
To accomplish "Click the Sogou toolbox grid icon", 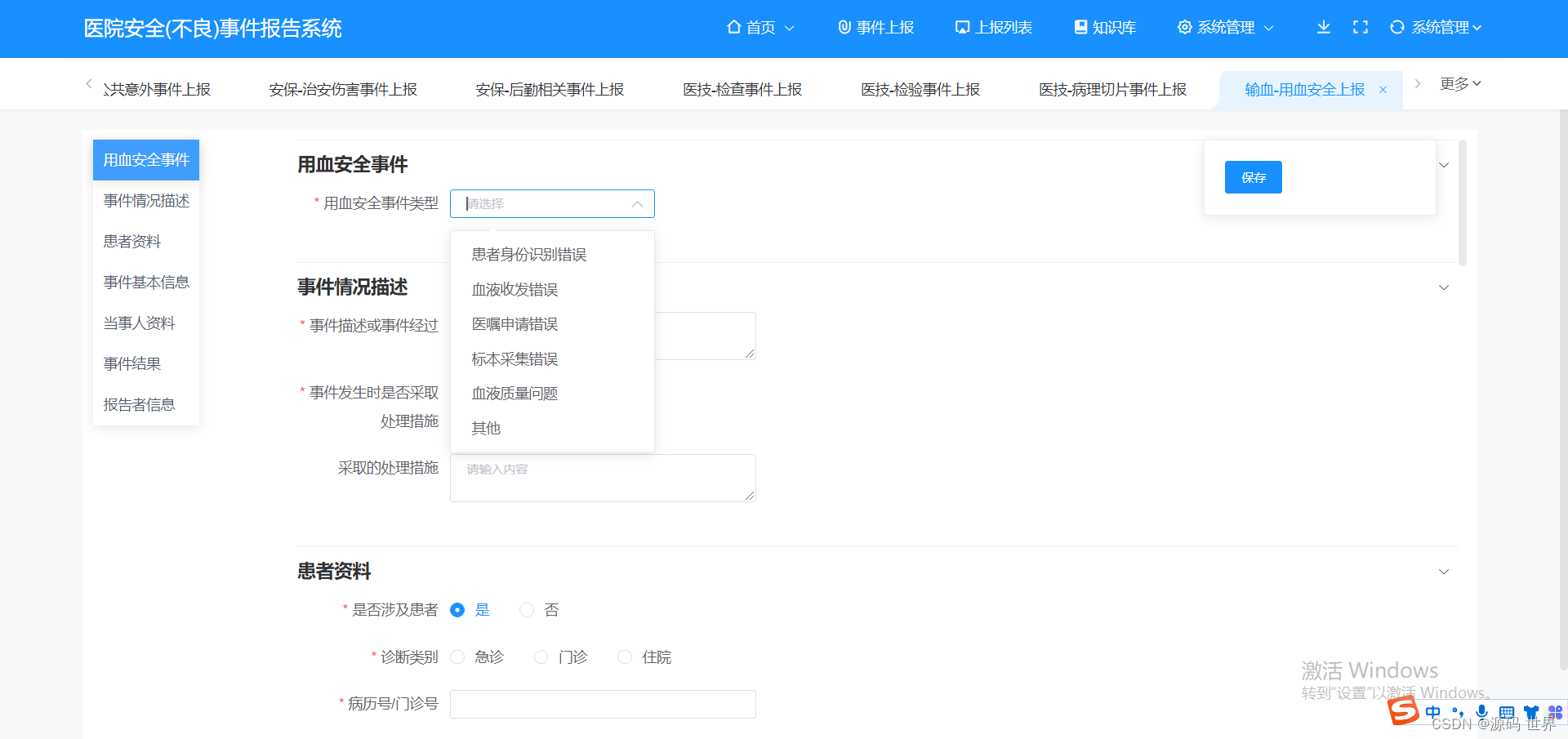I will click(1555, 713).
